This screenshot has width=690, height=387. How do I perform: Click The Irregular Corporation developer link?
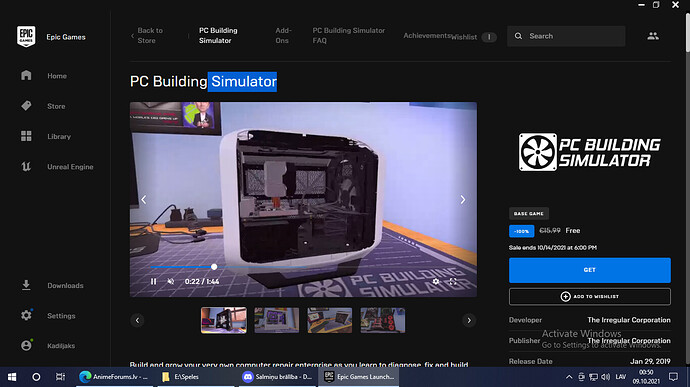point(629,320)
